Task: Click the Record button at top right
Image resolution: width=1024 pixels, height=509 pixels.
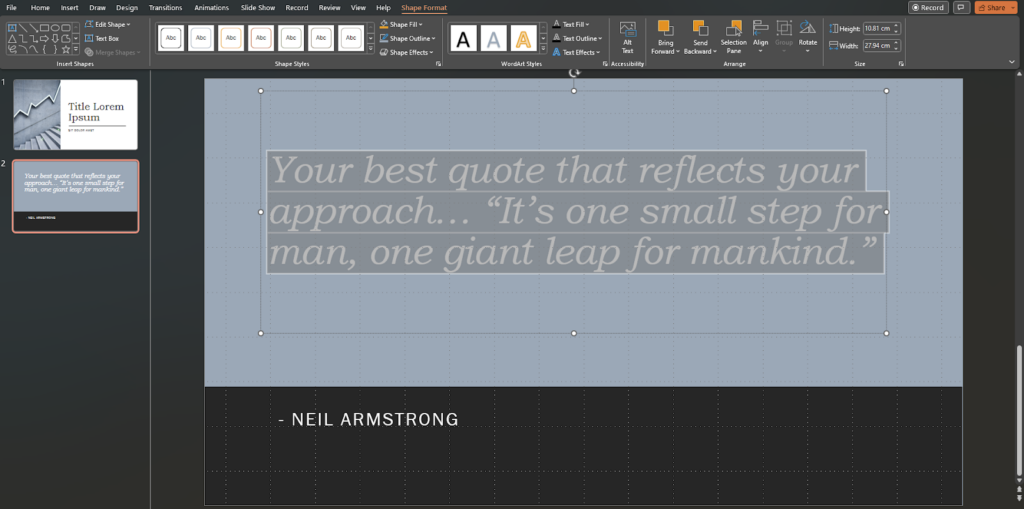Action: [928, 7]
